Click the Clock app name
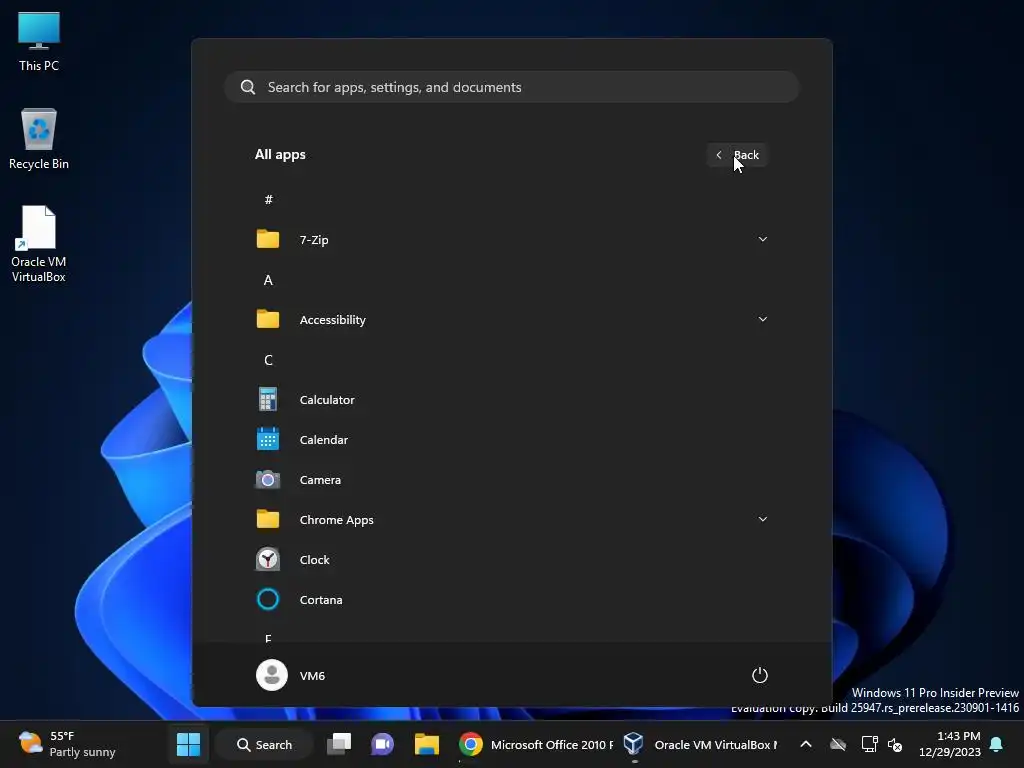1024x768 pixels. [x=314, y=559]
